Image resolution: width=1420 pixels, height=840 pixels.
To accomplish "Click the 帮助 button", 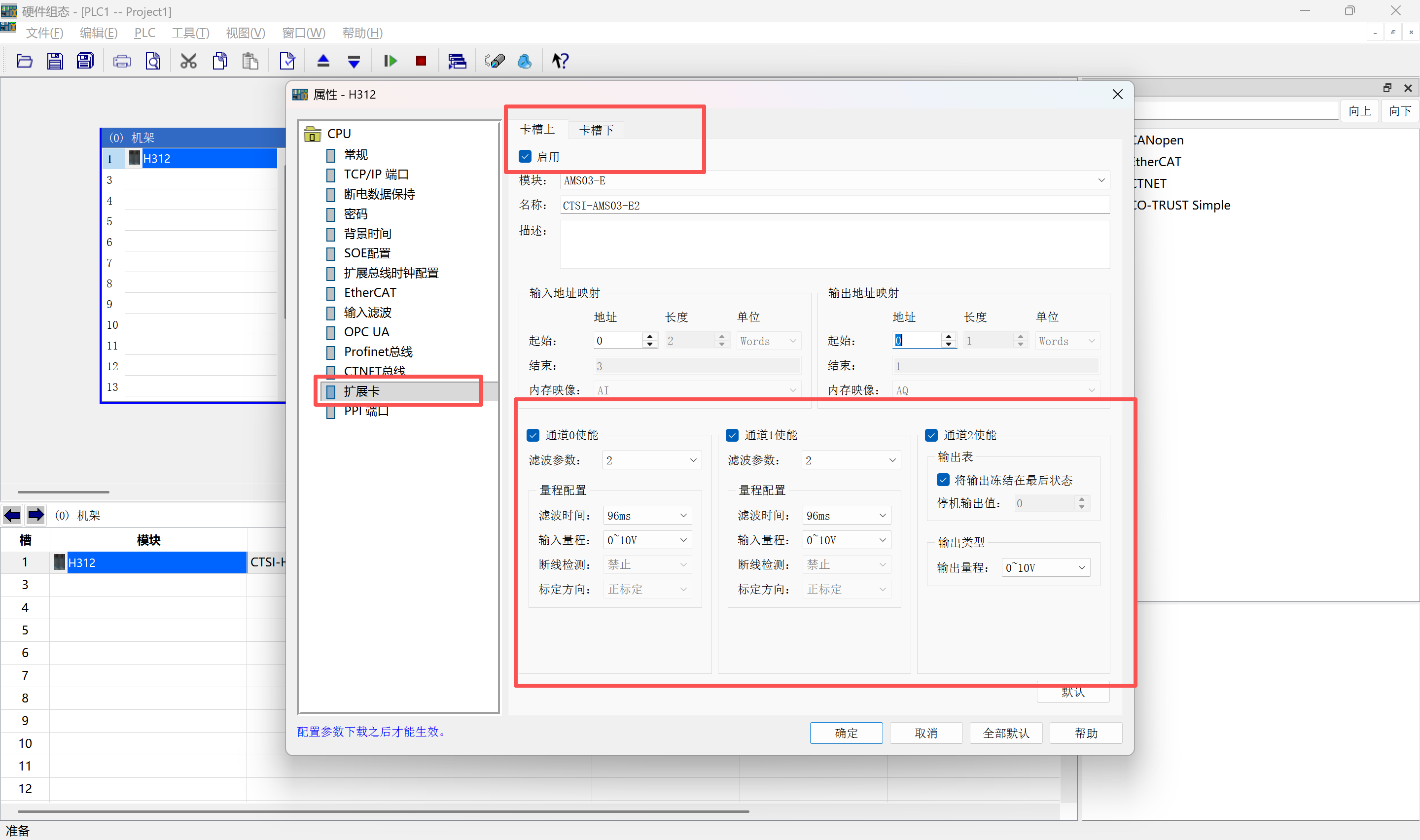I will point(1086,733).
